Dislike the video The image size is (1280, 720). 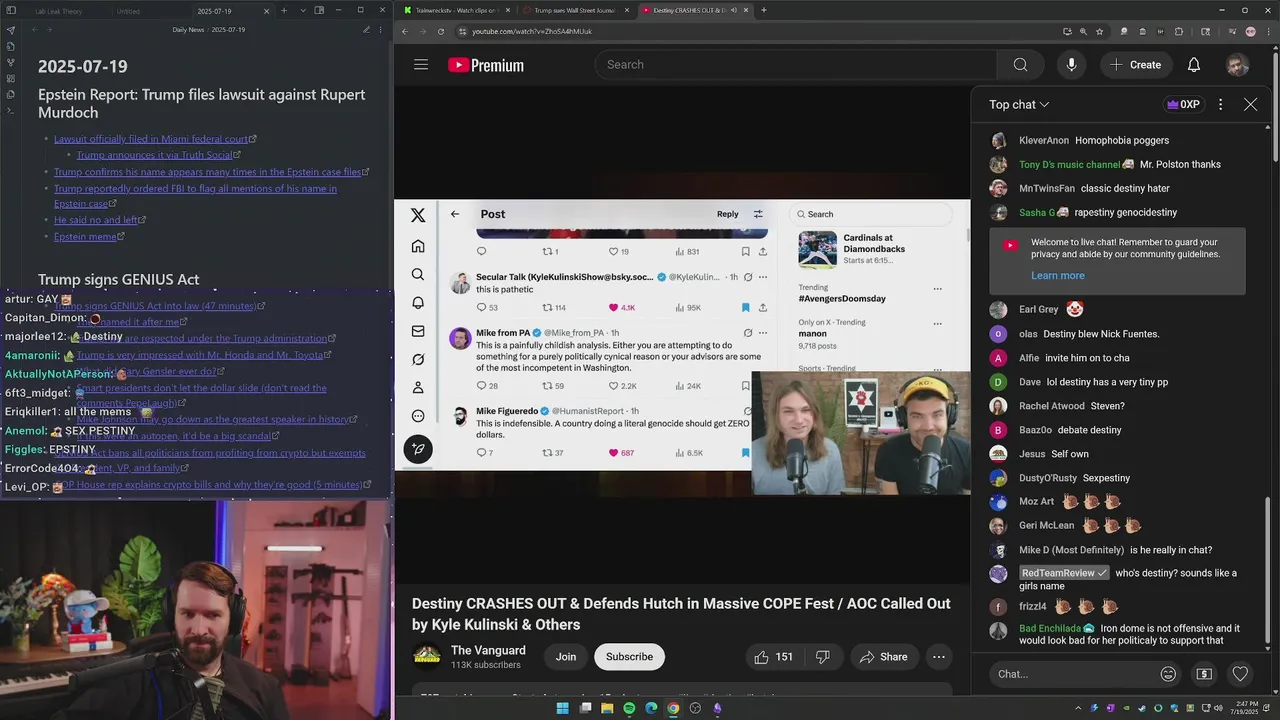823,657
